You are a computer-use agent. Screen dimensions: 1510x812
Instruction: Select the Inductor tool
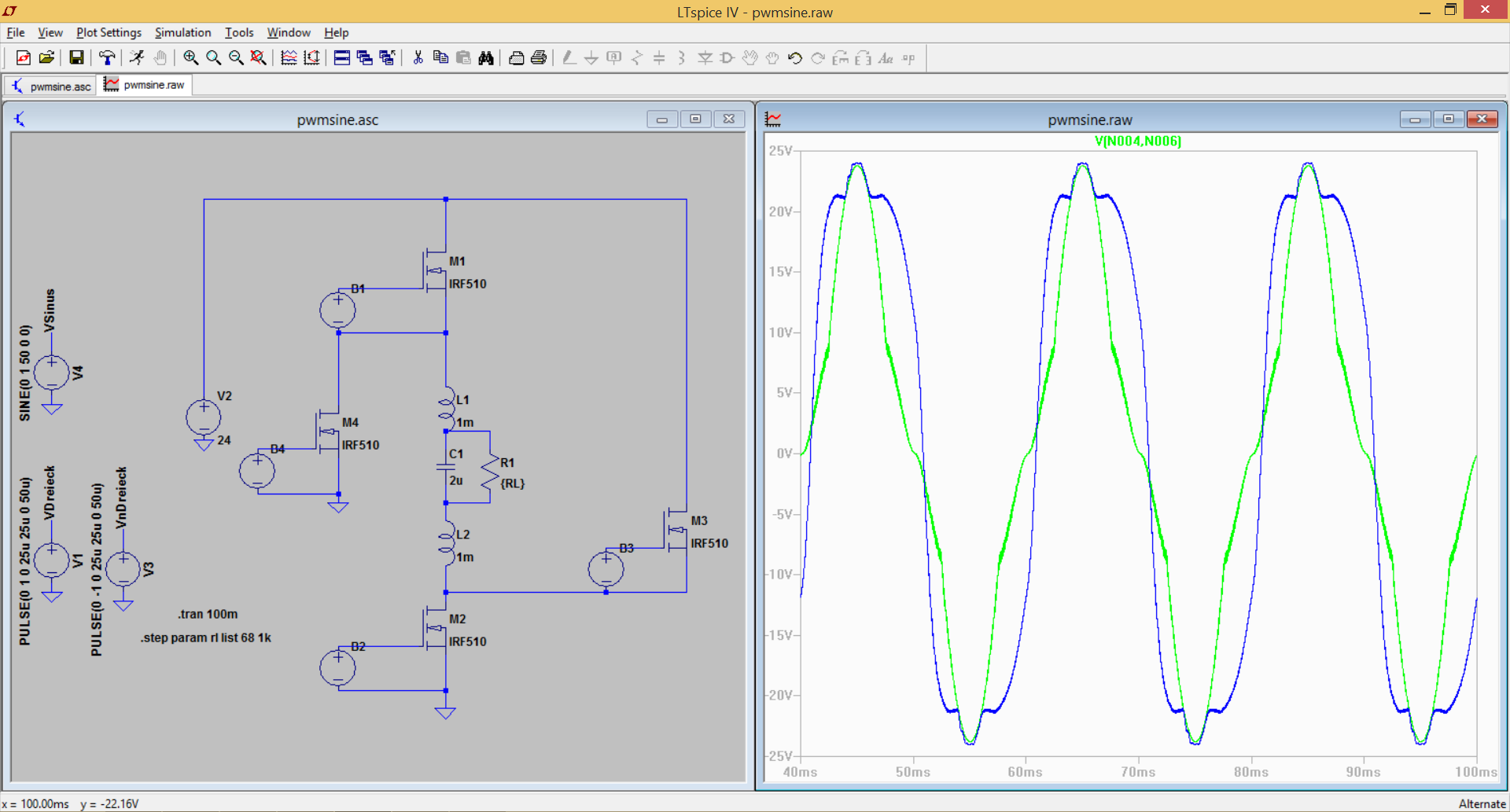pos(682,57)
